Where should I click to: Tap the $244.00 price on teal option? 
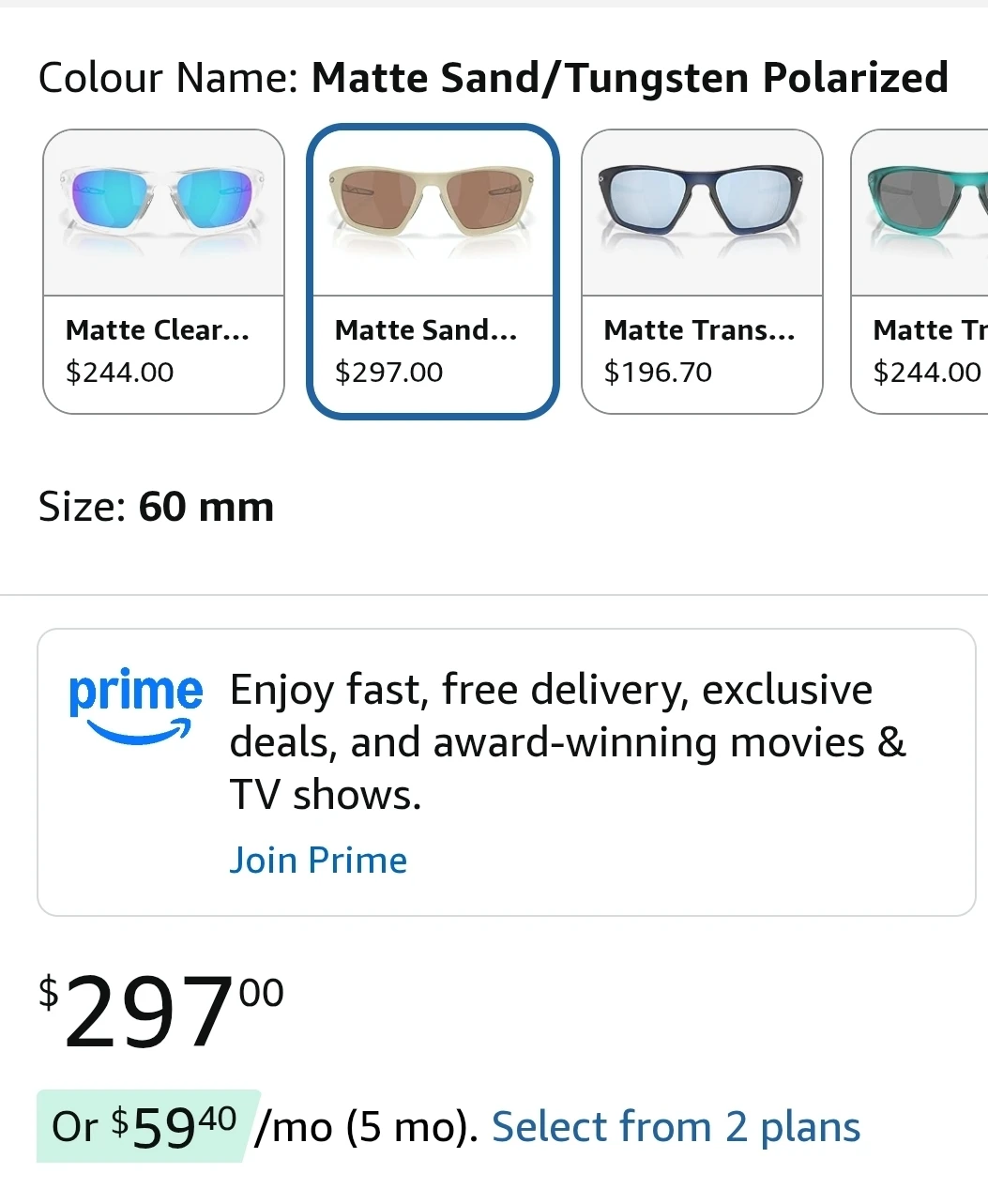[x=927, y=373]
